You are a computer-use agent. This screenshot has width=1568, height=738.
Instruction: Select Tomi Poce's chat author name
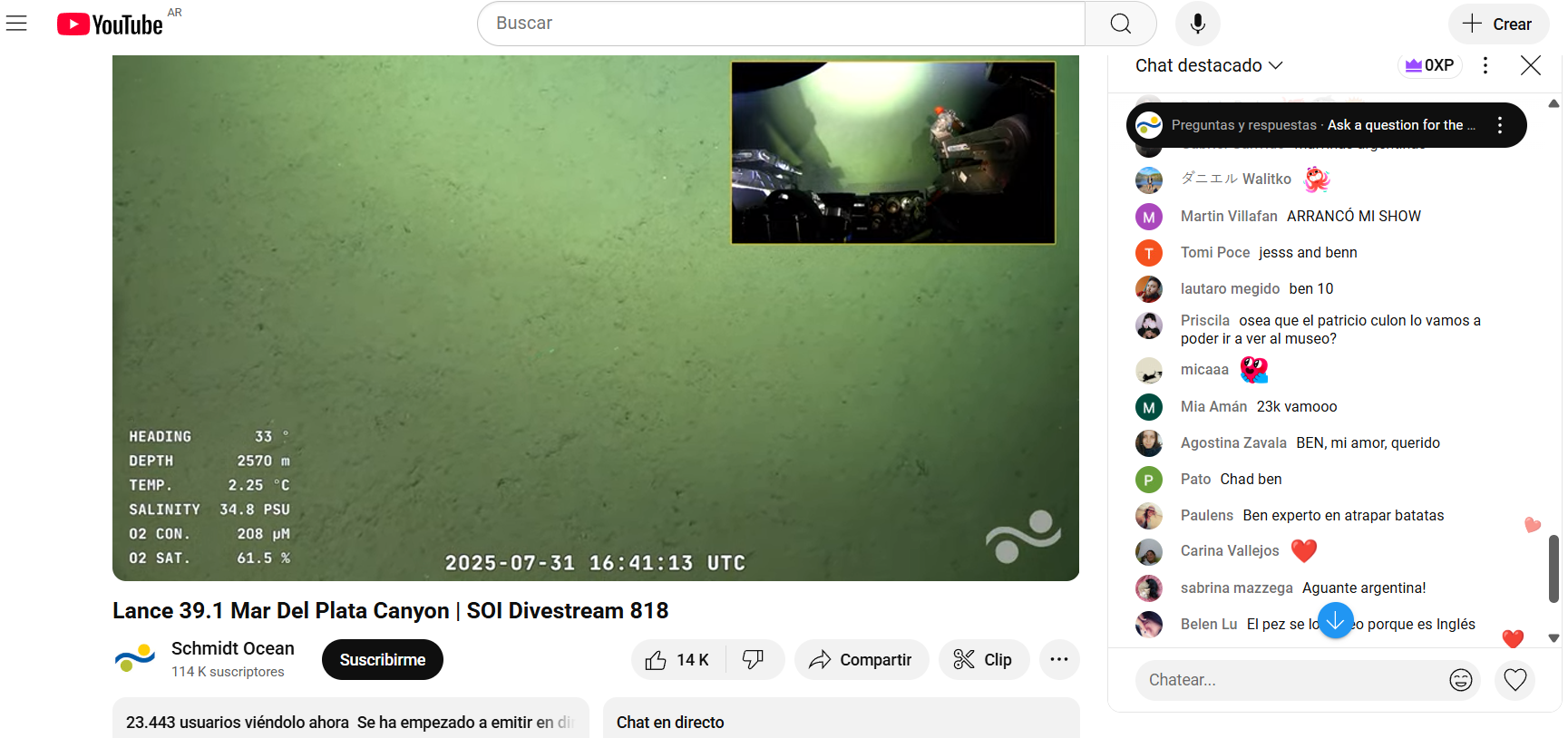[1215, 252]
